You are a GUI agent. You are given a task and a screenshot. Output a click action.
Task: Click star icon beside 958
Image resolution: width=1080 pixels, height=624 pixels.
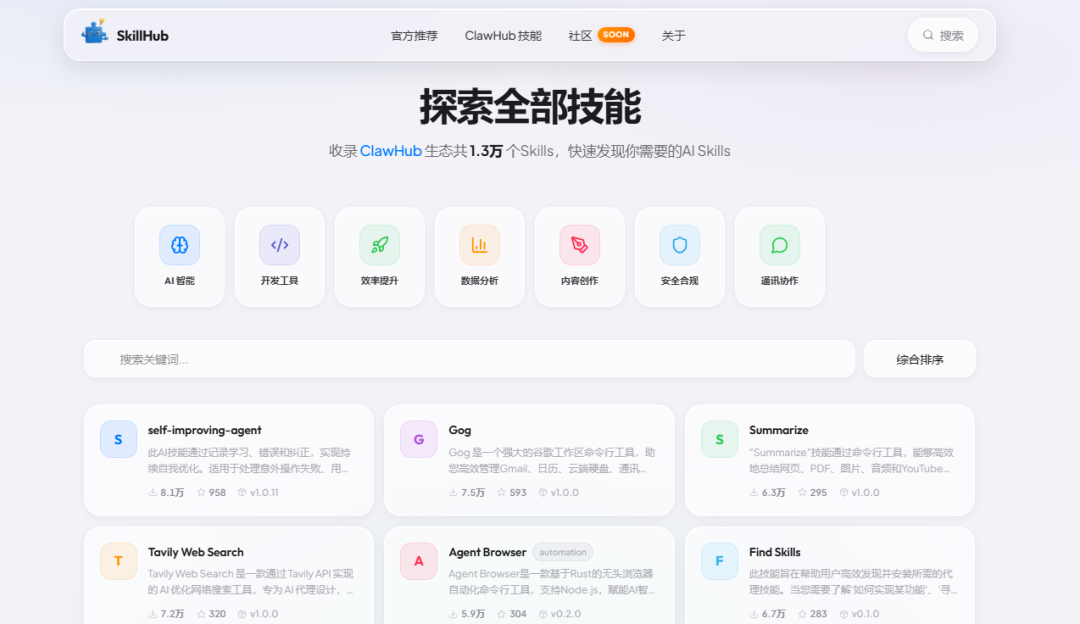(201, 492)
